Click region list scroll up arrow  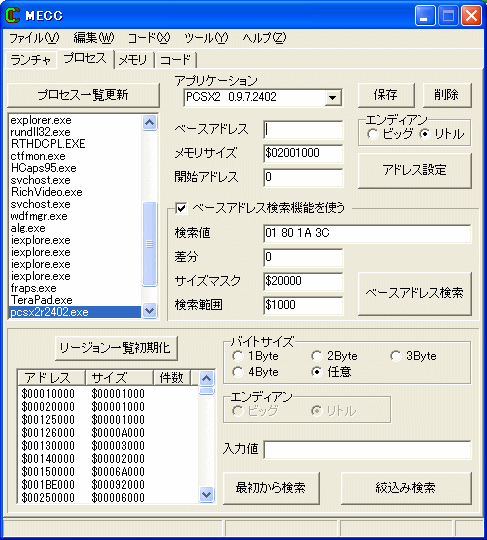[207, 379]
